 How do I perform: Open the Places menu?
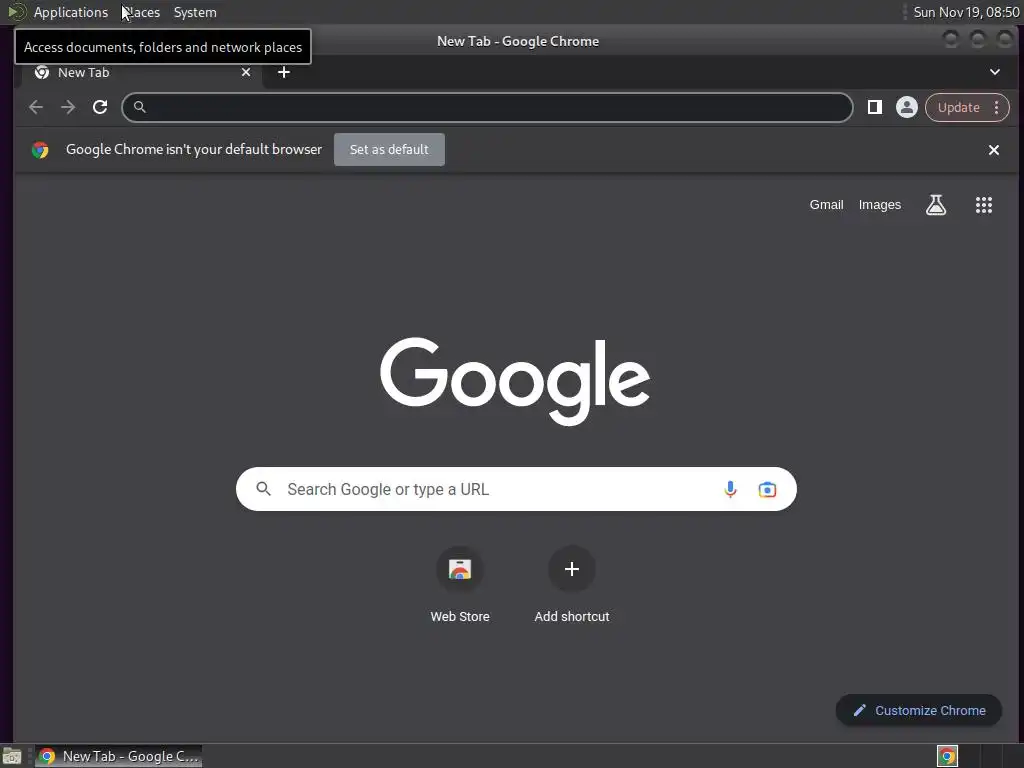tap(141, 12)
